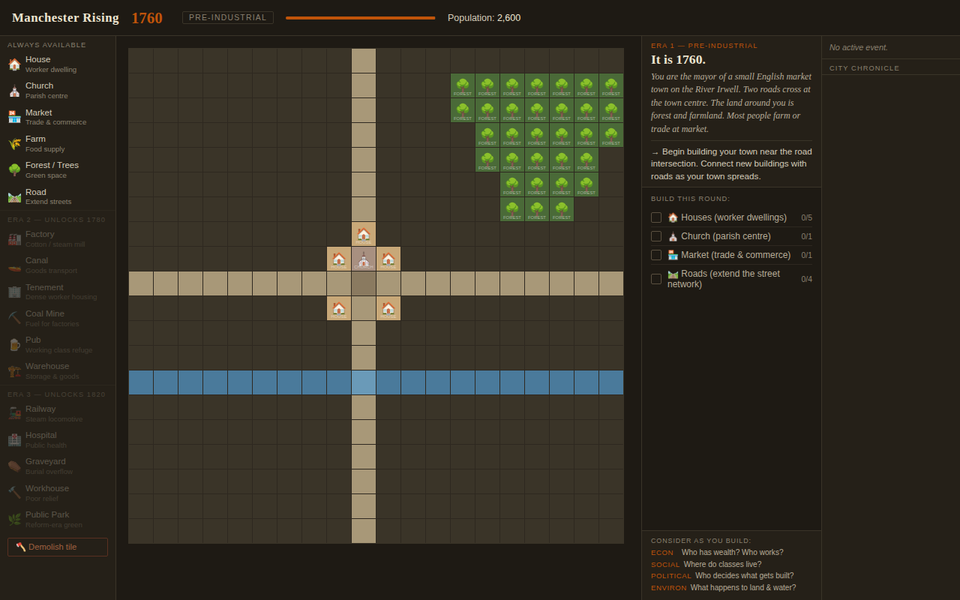
Task: Click the house tile right of the church
Action: 388,259
